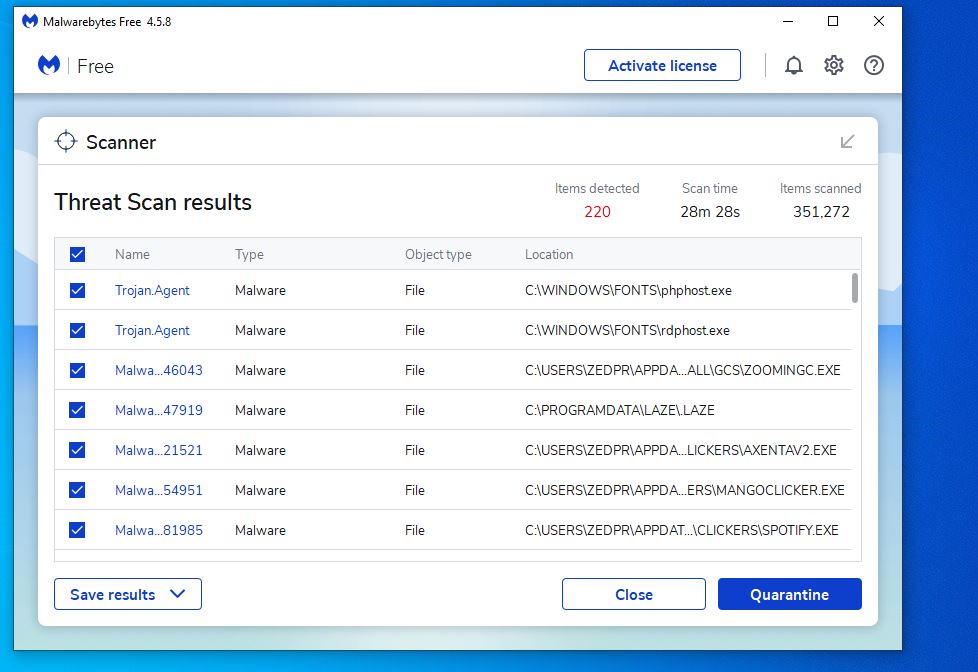
Task: Uncheck the LAZE\.LAZE row checkbox
Action: pos(77,410)
